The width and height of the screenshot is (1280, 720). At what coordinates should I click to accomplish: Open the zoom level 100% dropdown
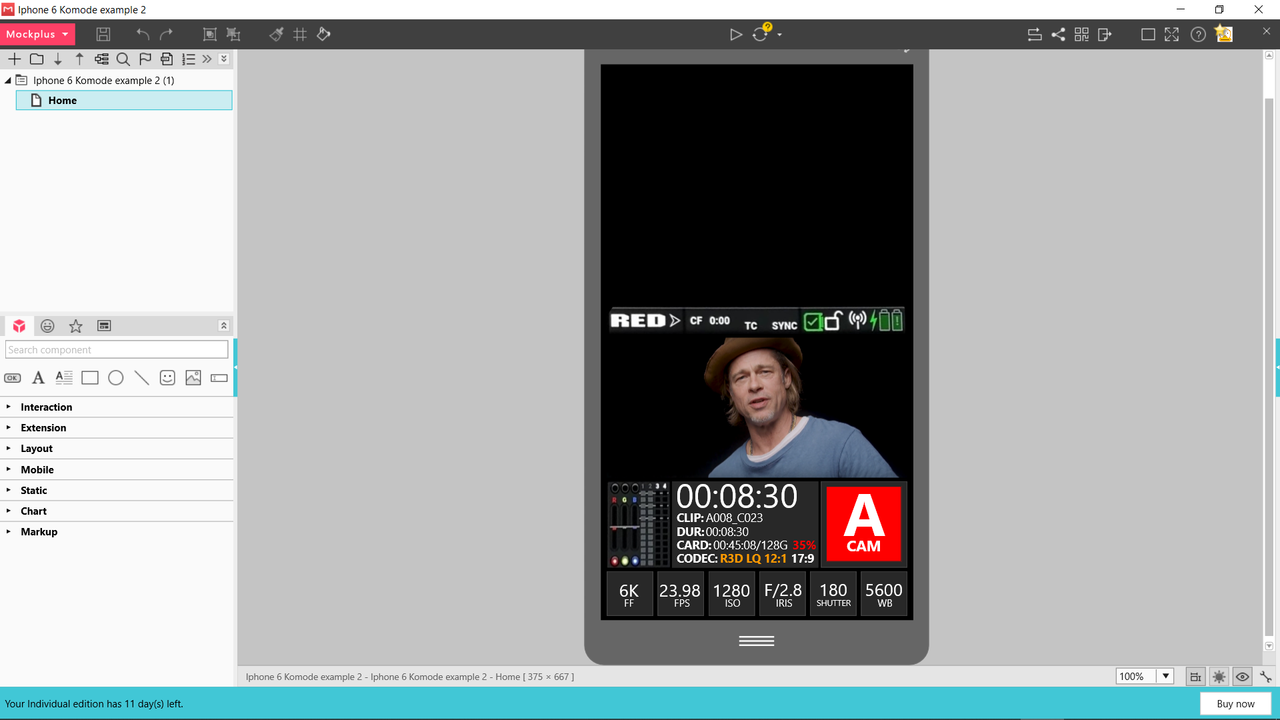[1165, 677]
